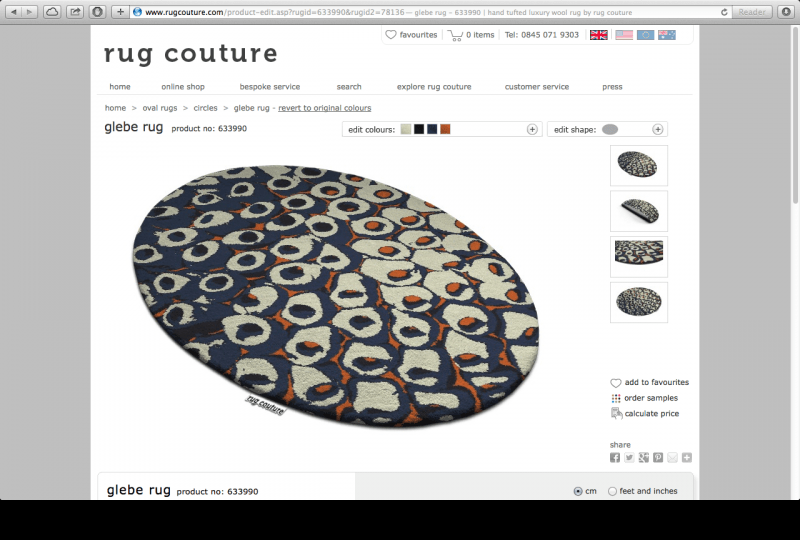This screenshot has height=540, width=800.
Task: Open a new tab with the plus button
Action: coord(120,12)
